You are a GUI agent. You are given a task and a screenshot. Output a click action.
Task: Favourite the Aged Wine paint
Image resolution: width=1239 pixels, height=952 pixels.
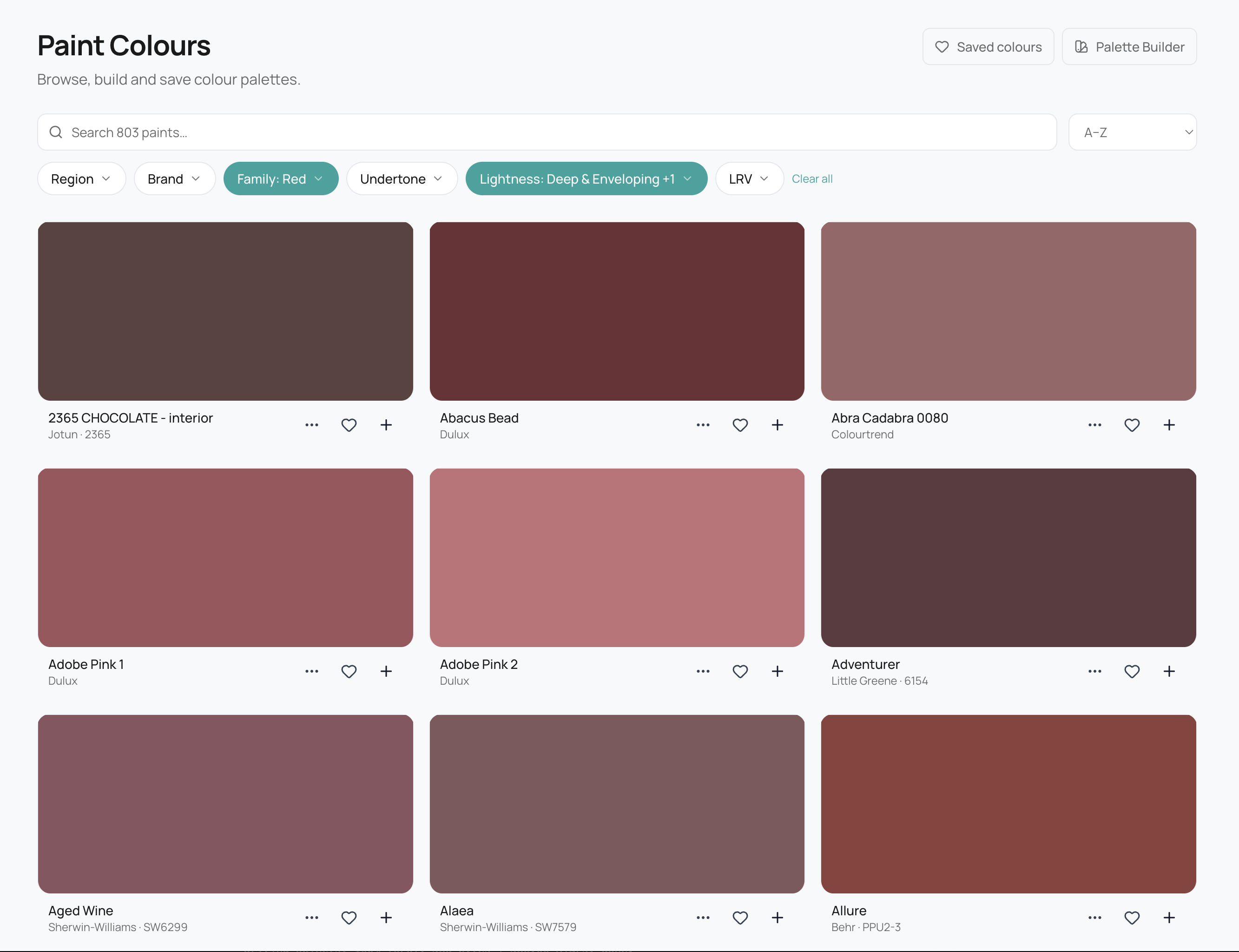point(349,918)
